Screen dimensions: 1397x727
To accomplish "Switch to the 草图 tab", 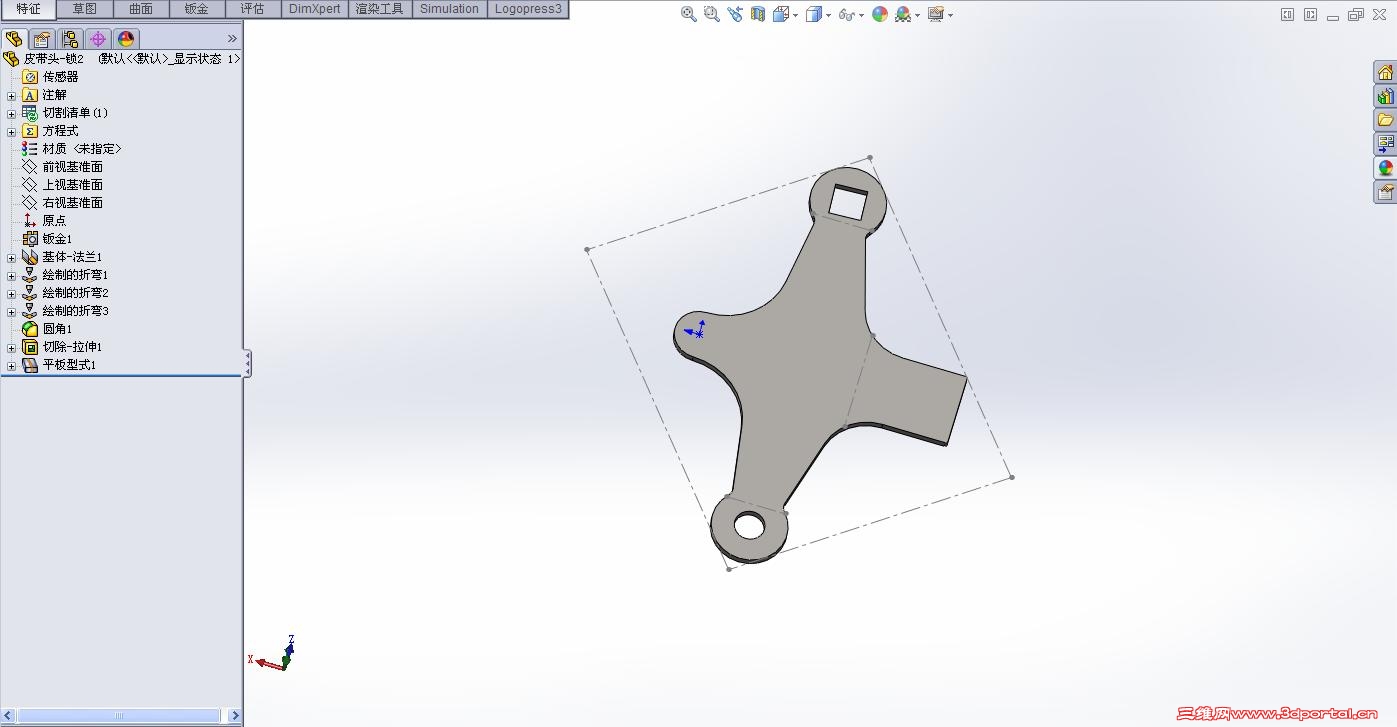I will click(x=85, y=9).
